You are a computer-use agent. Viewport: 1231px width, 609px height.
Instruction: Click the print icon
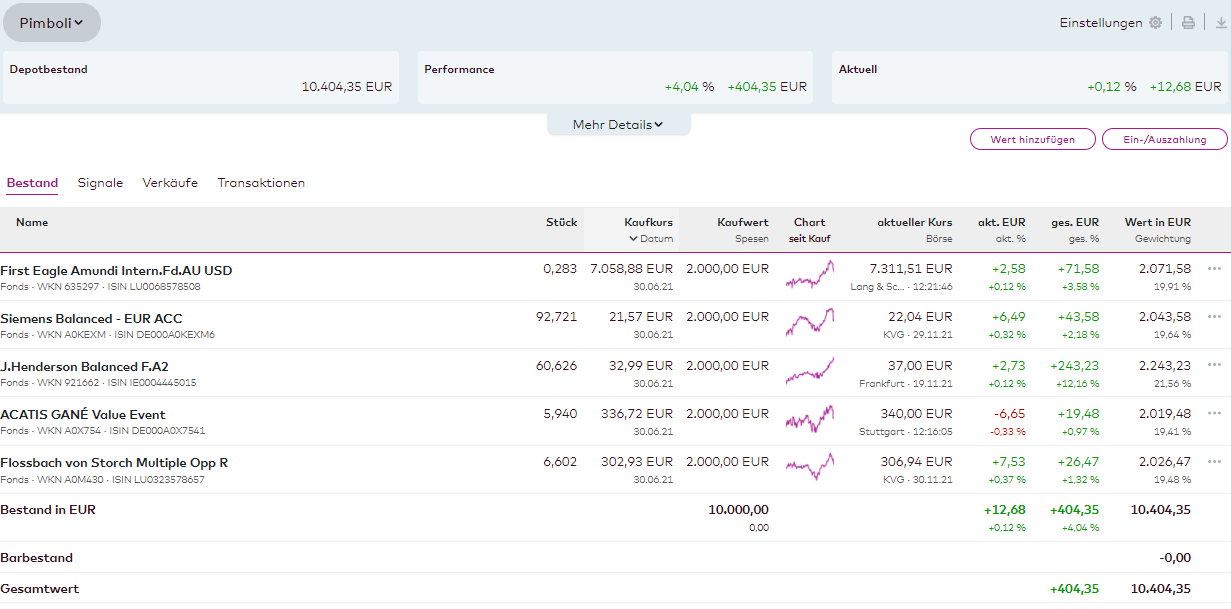coord(1188,23)
